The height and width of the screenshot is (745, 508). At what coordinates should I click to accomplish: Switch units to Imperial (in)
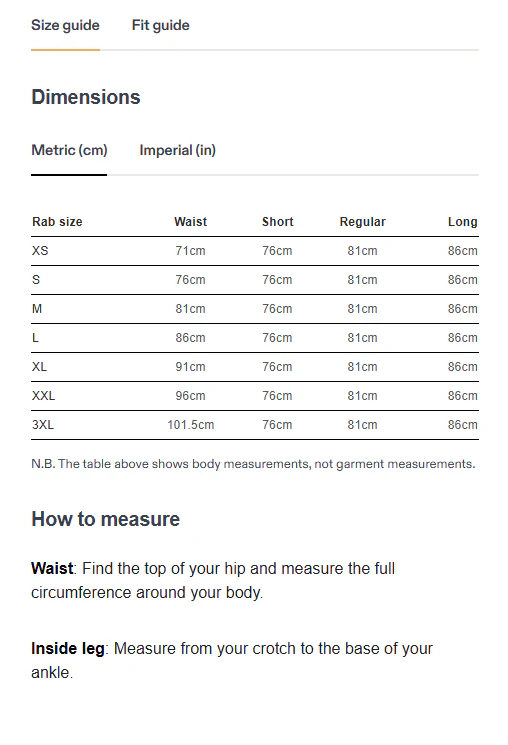pyautogui.click(x=177, y=150)
